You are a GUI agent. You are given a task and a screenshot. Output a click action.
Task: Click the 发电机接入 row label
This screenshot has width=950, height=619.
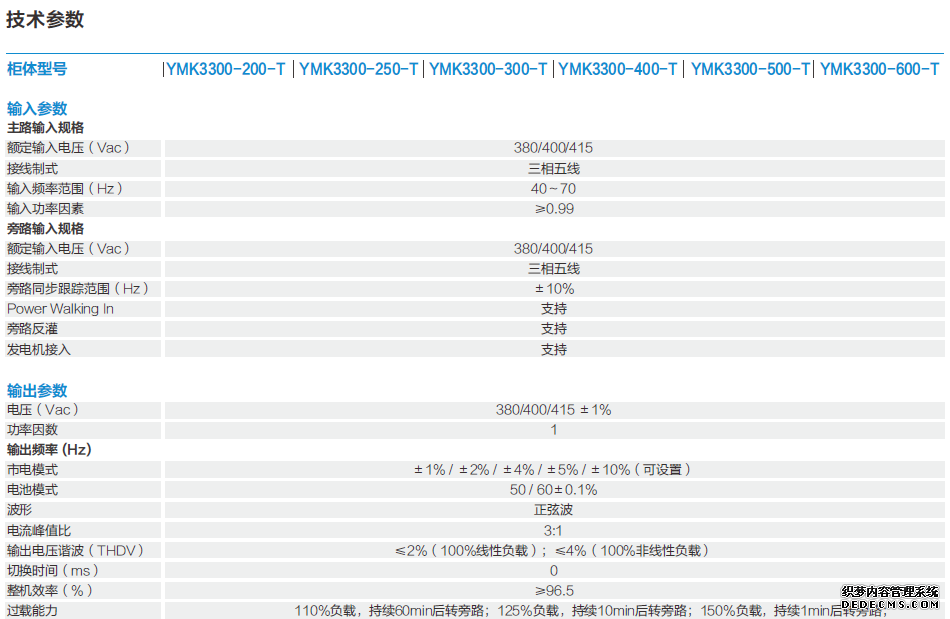coord(39,350)
